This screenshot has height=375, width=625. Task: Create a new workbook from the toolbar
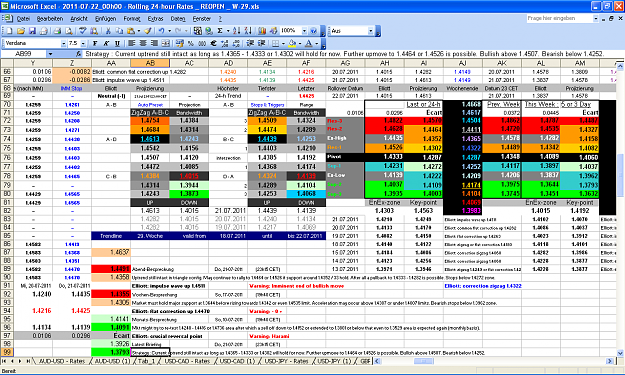coord(9,31)
